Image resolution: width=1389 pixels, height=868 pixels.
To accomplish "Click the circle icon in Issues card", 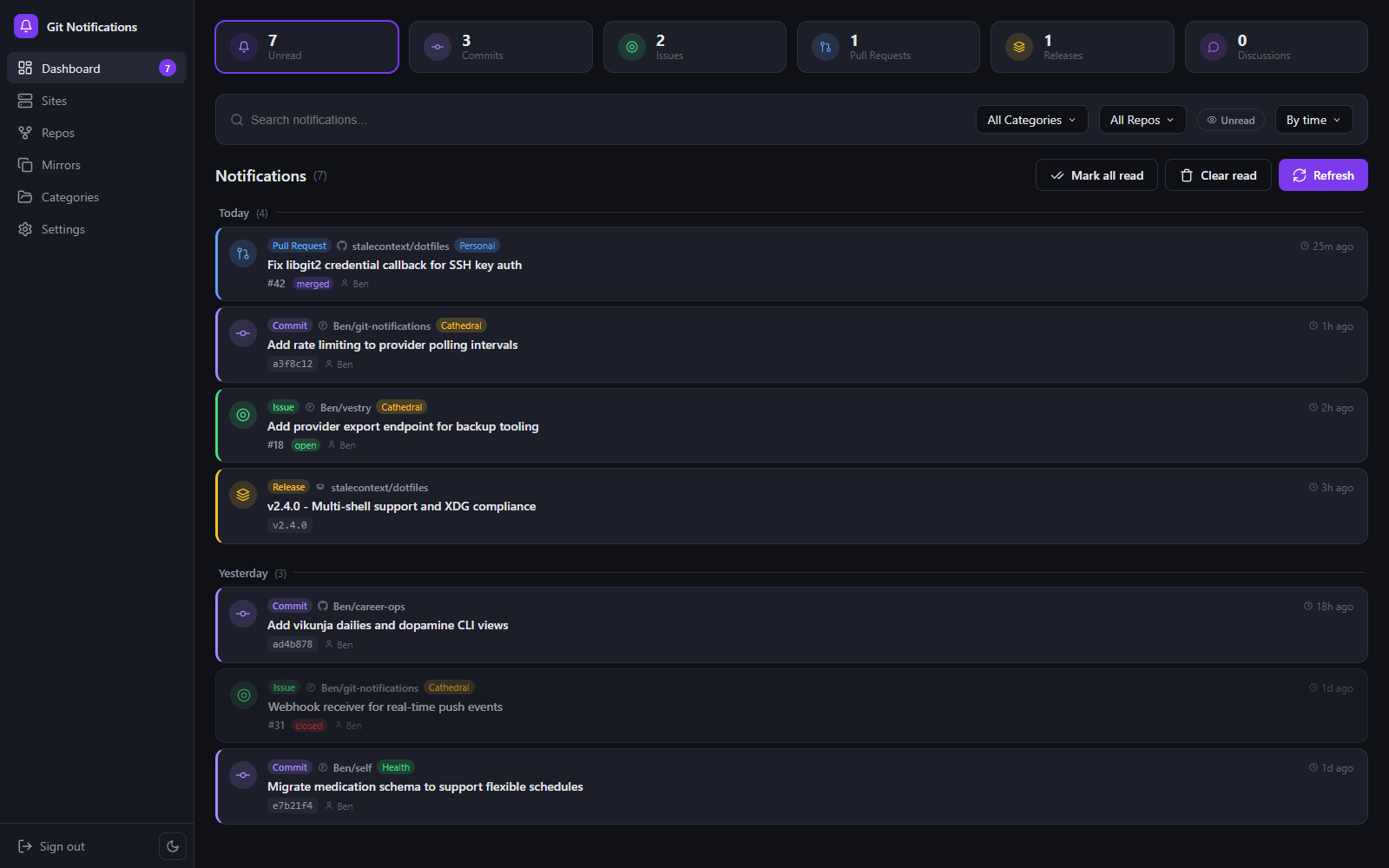I will [632, 47].
